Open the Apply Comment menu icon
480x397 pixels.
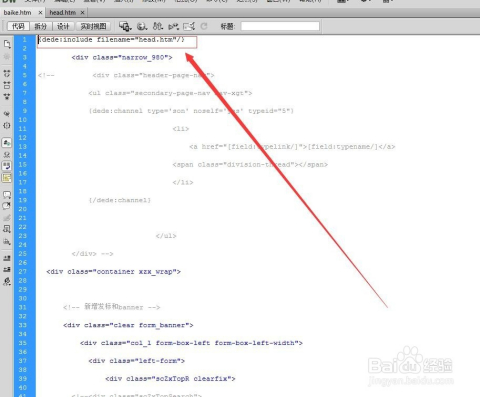point(7,195)
